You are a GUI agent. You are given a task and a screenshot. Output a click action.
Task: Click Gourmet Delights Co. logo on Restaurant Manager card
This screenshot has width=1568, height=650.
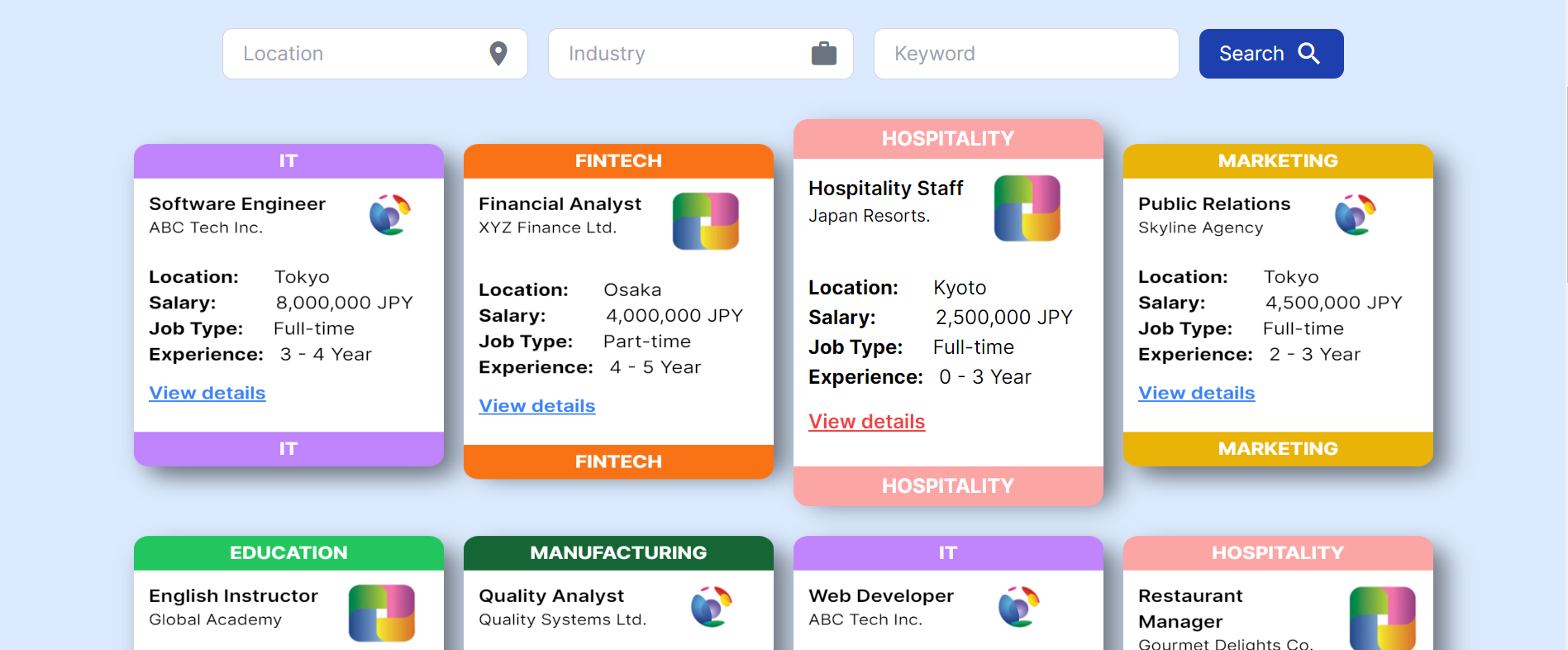tap(1382, 617)
